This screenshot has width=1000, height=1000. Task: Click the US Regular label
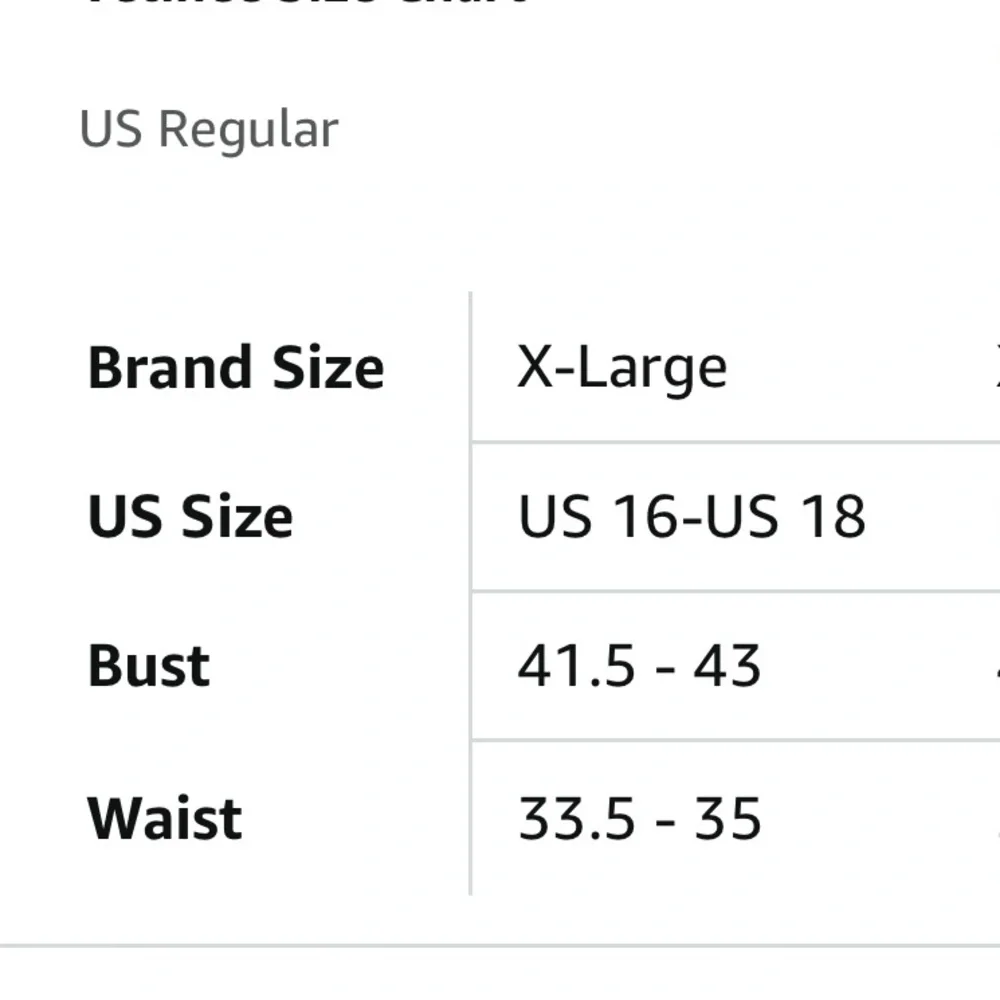pyautogui.click(x=209, y=130)
